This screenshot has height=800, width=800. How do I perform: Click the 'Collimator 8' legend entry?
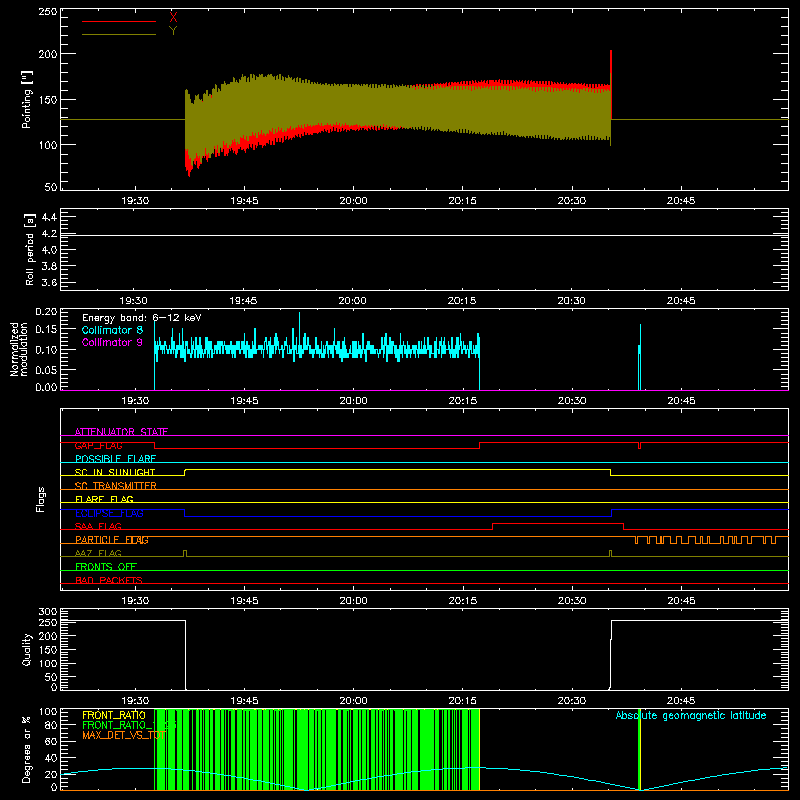(x=112, y=330)
